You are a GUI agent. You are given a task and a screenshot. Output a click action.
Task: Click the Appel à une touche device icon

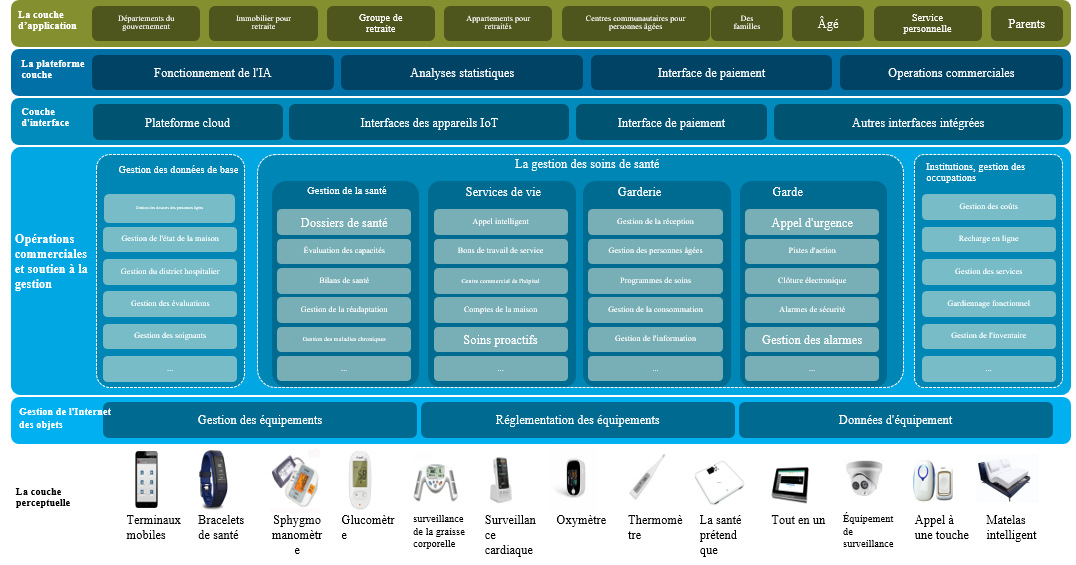[925, 481]
